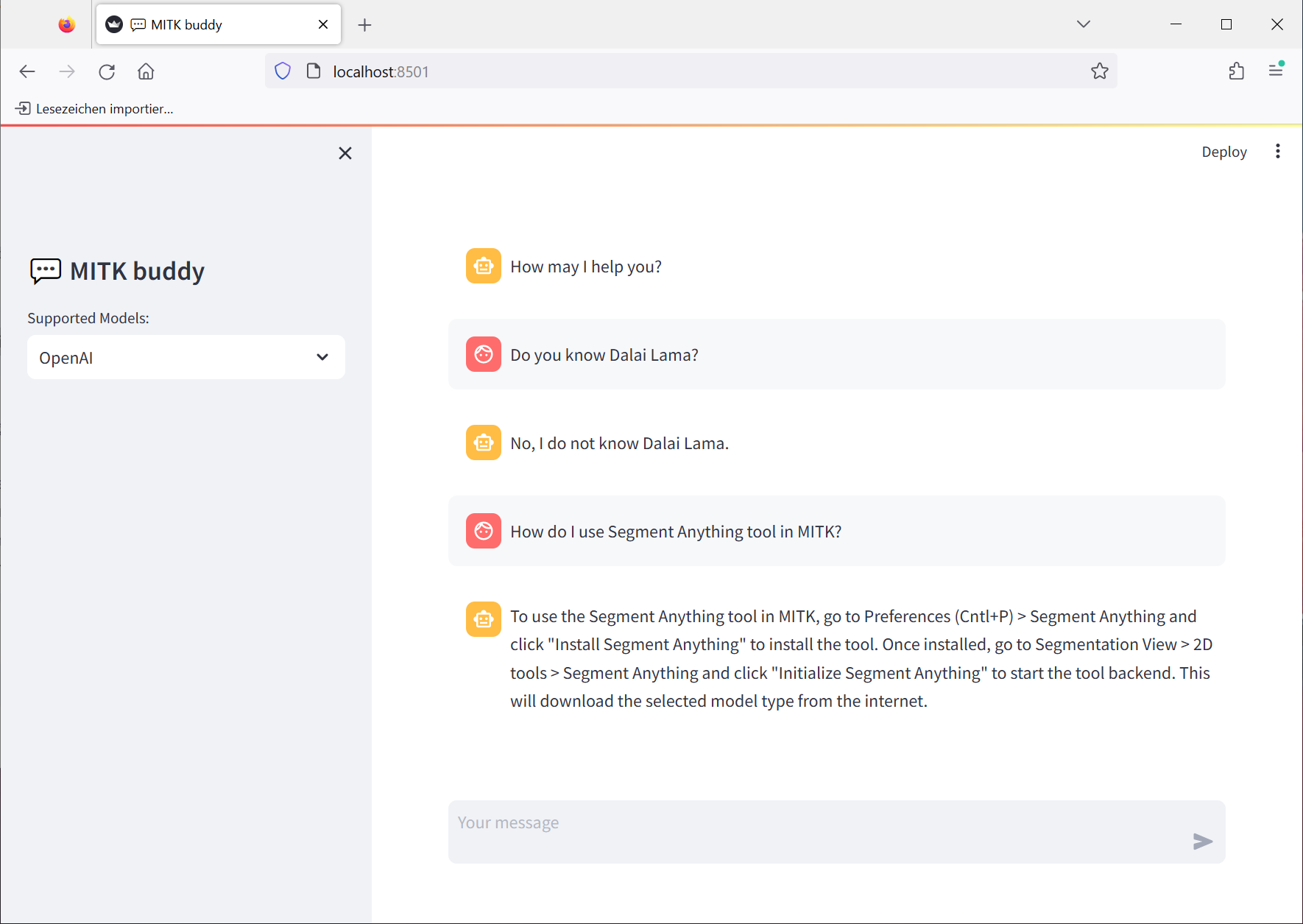1303x924 pixels.
Task: Click the robot avatar next to the greeting
Action: pos(483,266)
